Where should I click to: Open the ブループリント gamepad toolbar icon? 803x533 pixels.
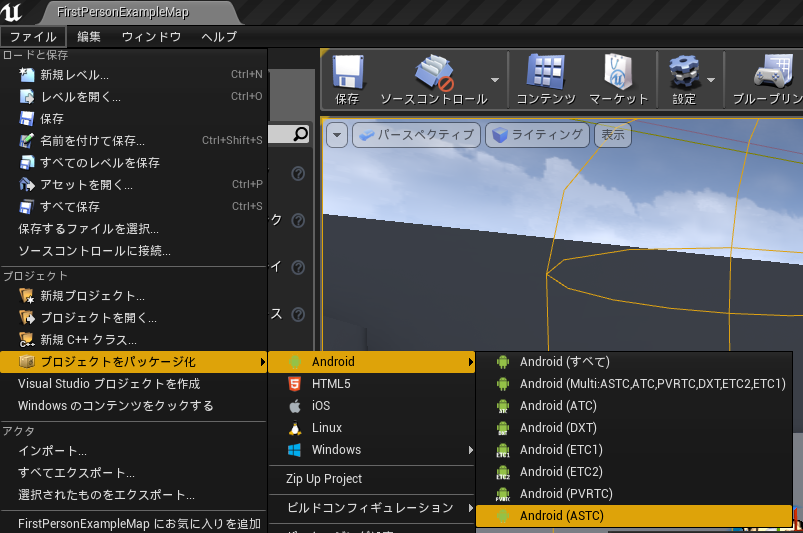click(773, 72)
